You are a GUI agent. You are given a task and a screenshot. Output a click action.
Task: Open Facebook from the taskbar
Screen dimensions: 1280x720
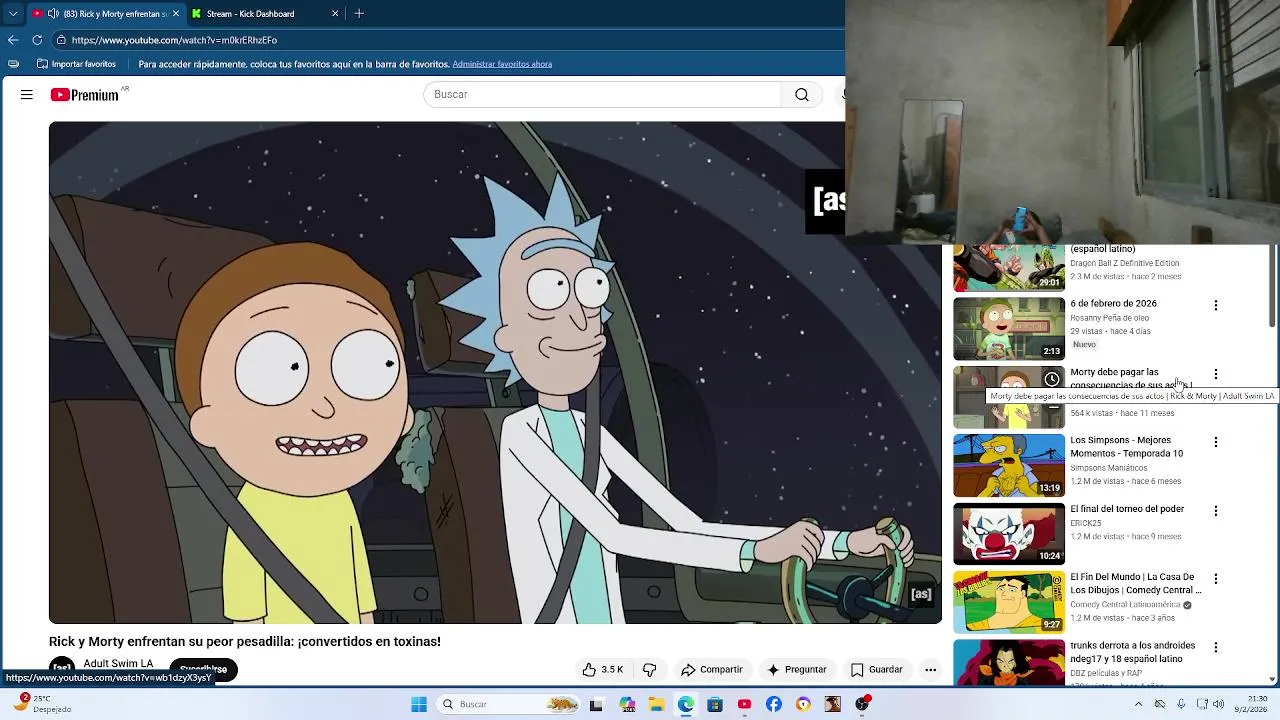point(773,704)
